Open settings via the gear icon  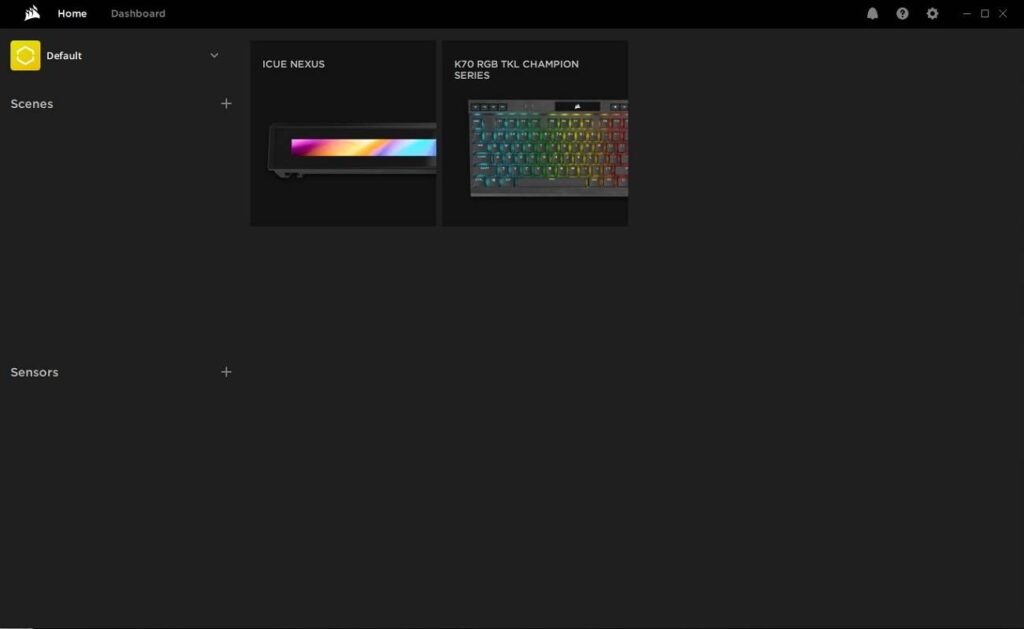tap(932, 14)
